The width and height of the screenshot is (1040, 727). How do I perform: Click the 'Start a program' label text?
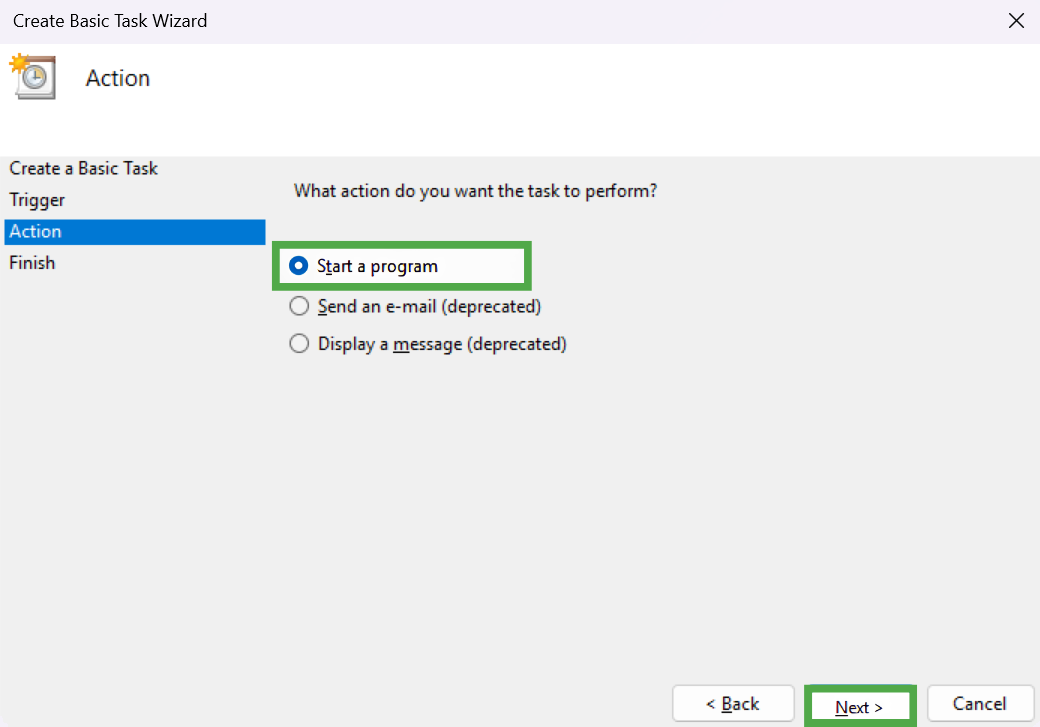(x=377, y=266)
